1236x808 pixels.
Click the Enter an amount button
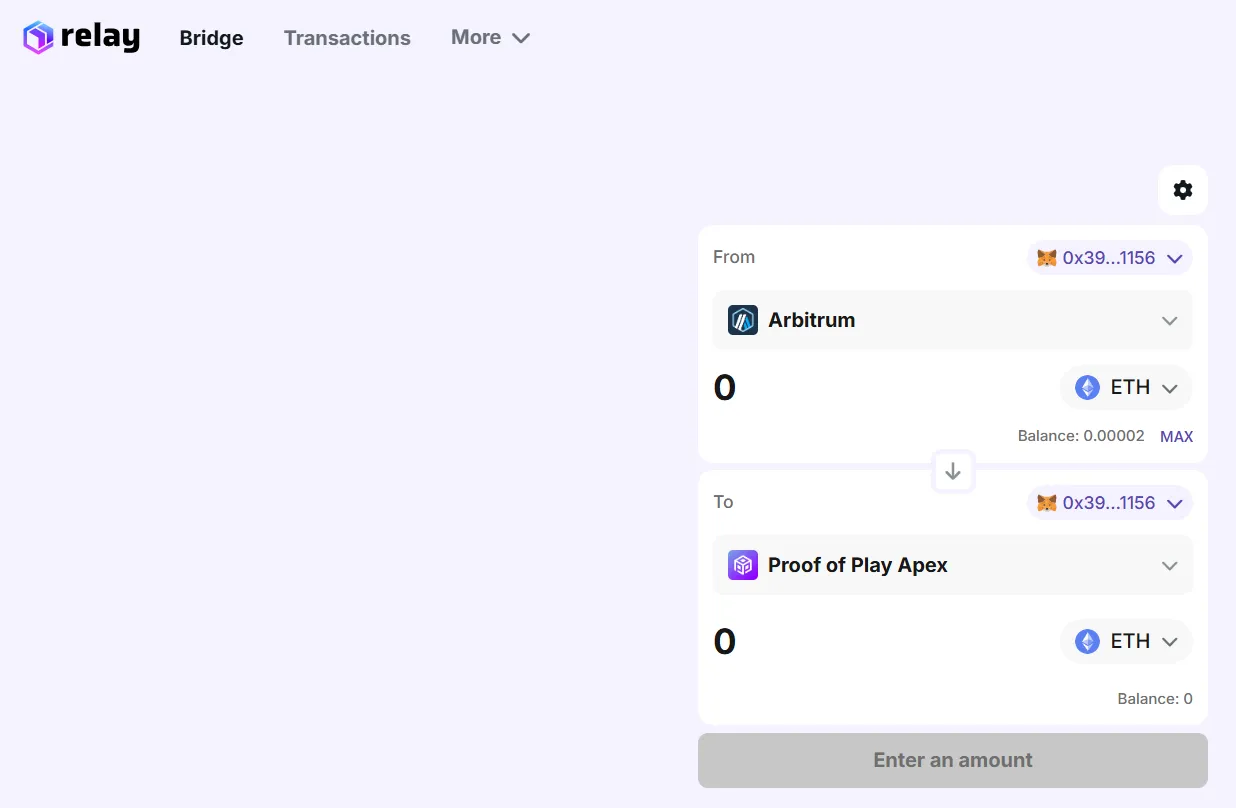pyautogui.click(x=953, y=760)
